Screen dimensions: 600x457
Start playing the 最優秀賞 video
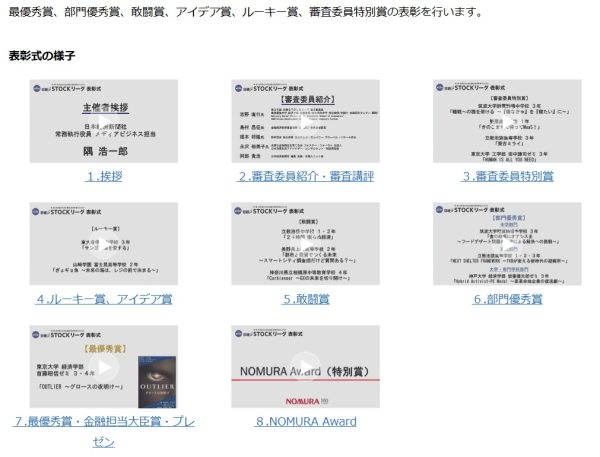pyautogui.click(x=104, y=367)
